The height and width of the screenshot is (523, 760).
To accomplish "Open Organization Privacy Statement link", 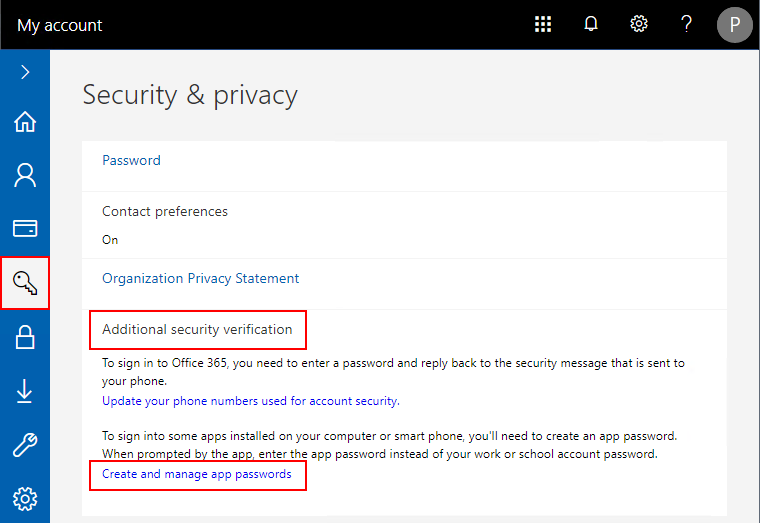I will (200, 279).
